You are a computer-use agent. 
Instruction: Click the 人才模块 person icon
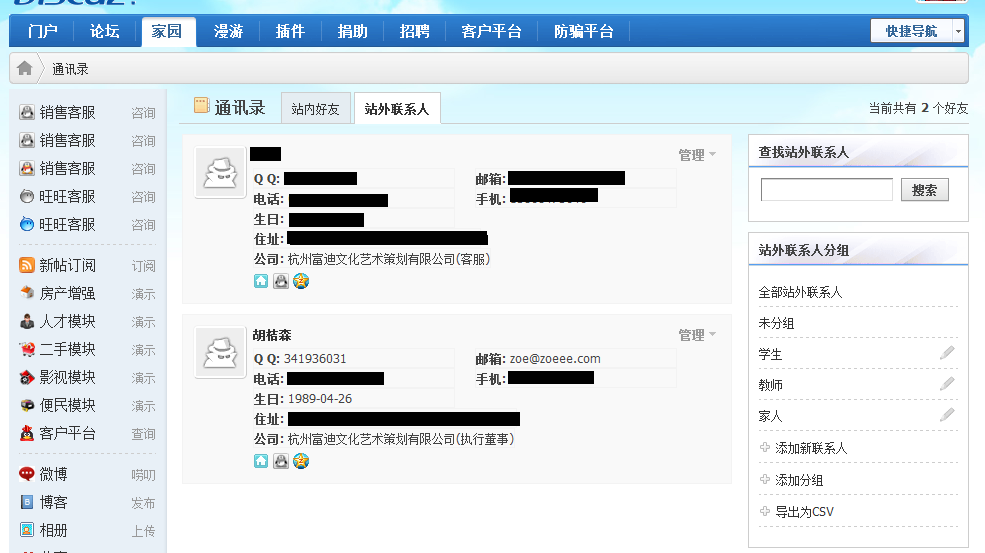click(26, 321)
